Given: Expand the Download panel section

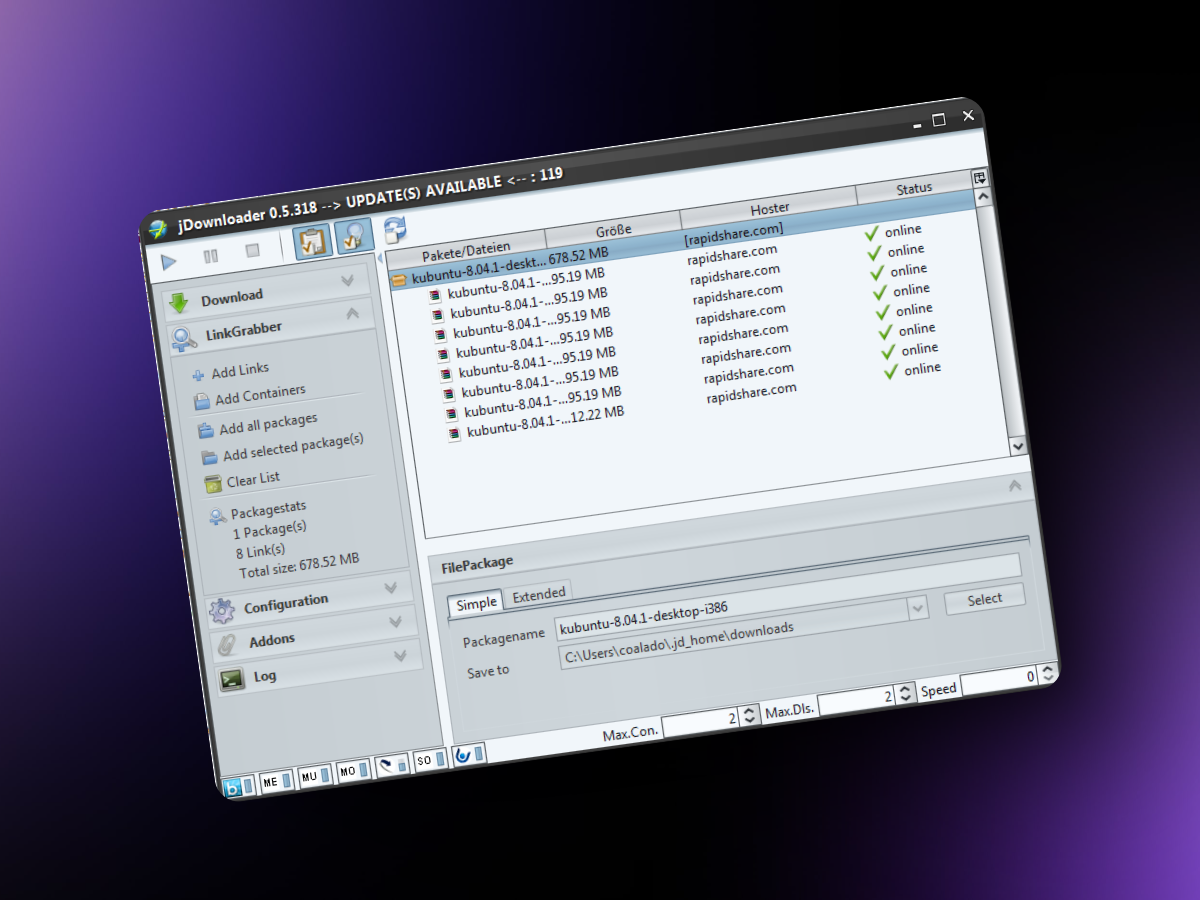Looking at the screenshot, I should click(x=348, y=280).
